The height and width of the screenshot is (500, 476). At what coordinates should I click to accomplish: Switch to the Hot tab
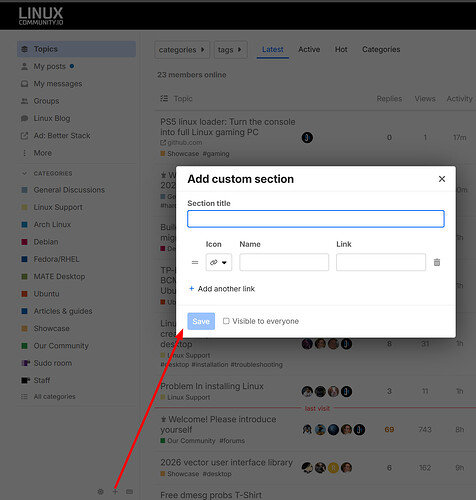point(341,49)
